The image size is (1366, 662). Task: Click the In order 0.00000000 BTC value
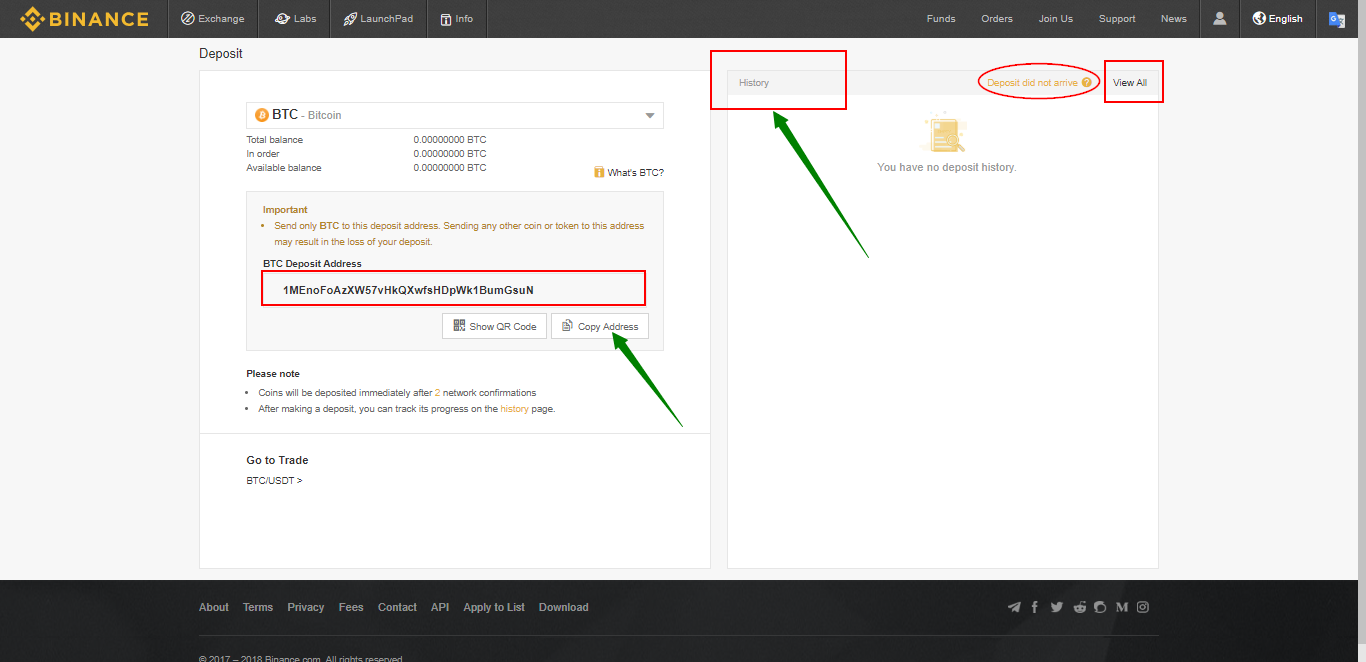click(x=450, y=154)
